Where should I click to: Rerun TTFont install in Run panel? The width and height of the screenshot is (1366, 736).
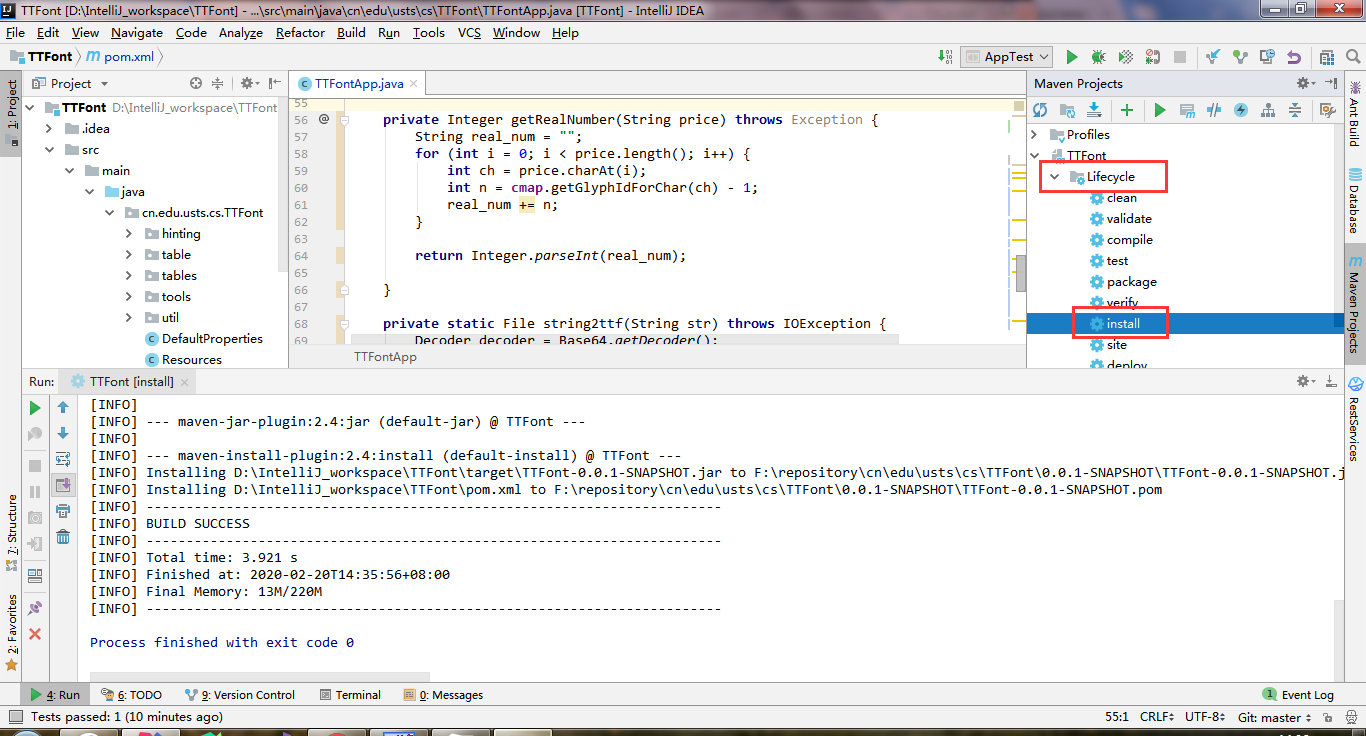point(35,408)
